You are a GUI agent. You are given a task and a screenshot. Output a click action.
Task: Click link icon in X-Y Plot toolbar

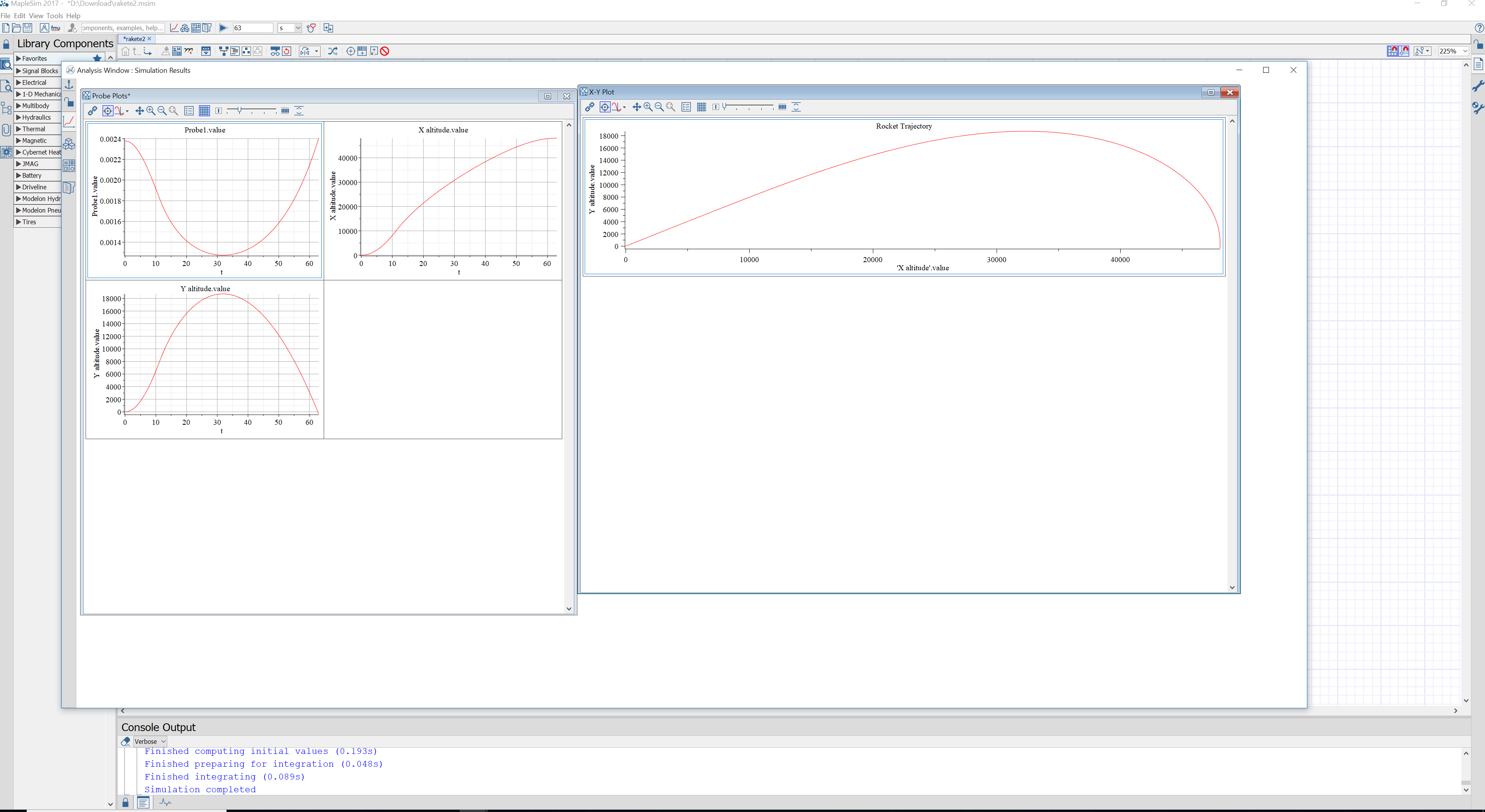pyautogui.click(x=590, y=106)
